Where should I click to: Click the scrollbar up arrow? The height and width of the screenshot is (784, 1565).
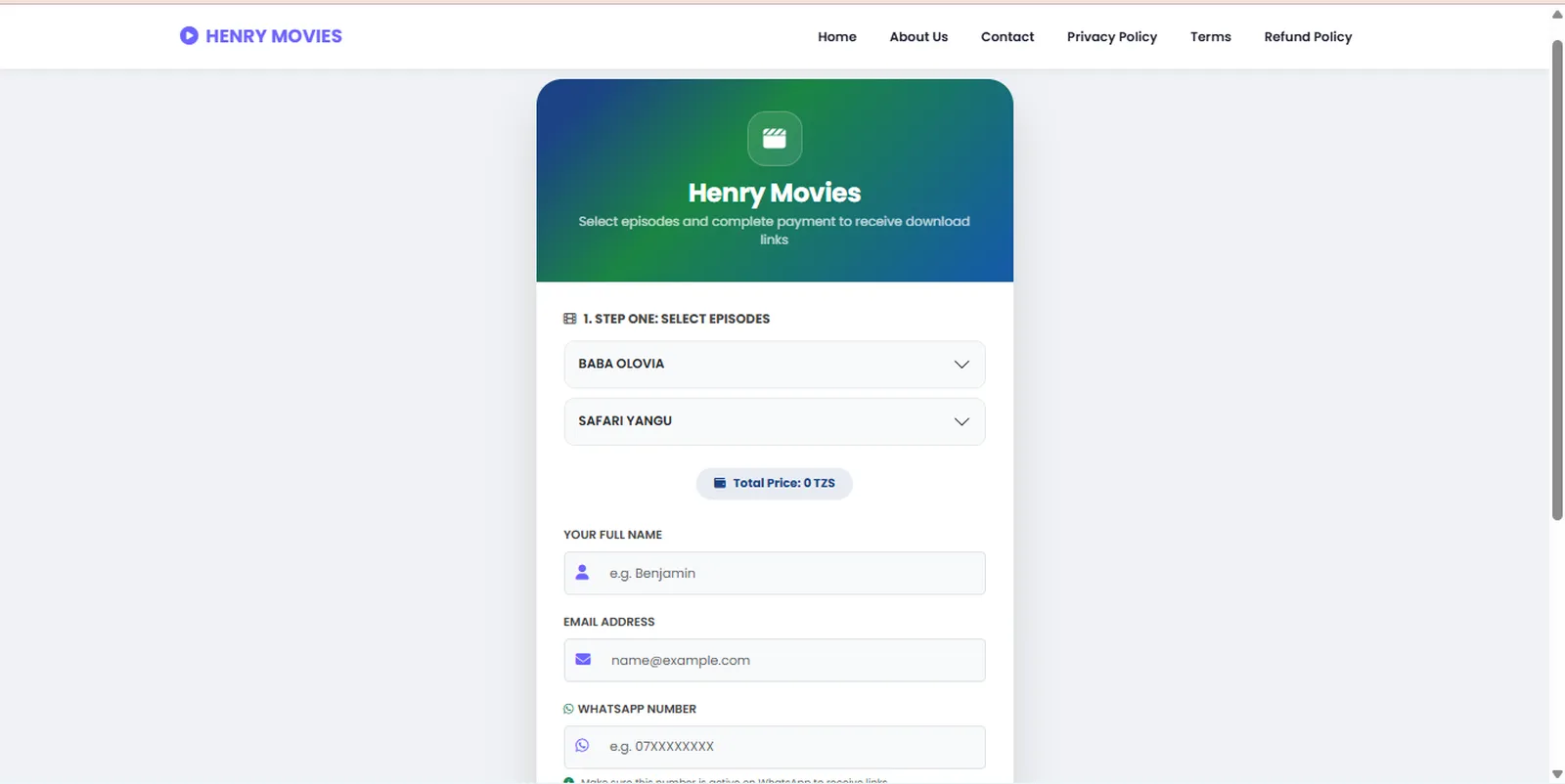click(1557, 14)
